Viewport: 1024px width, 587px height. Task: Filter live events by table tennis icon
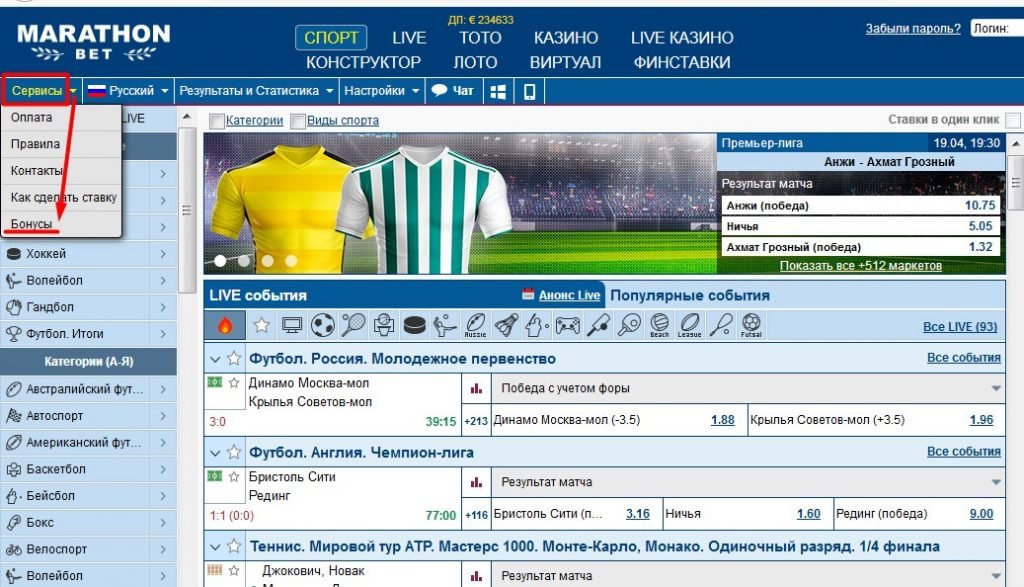point(629,325)
